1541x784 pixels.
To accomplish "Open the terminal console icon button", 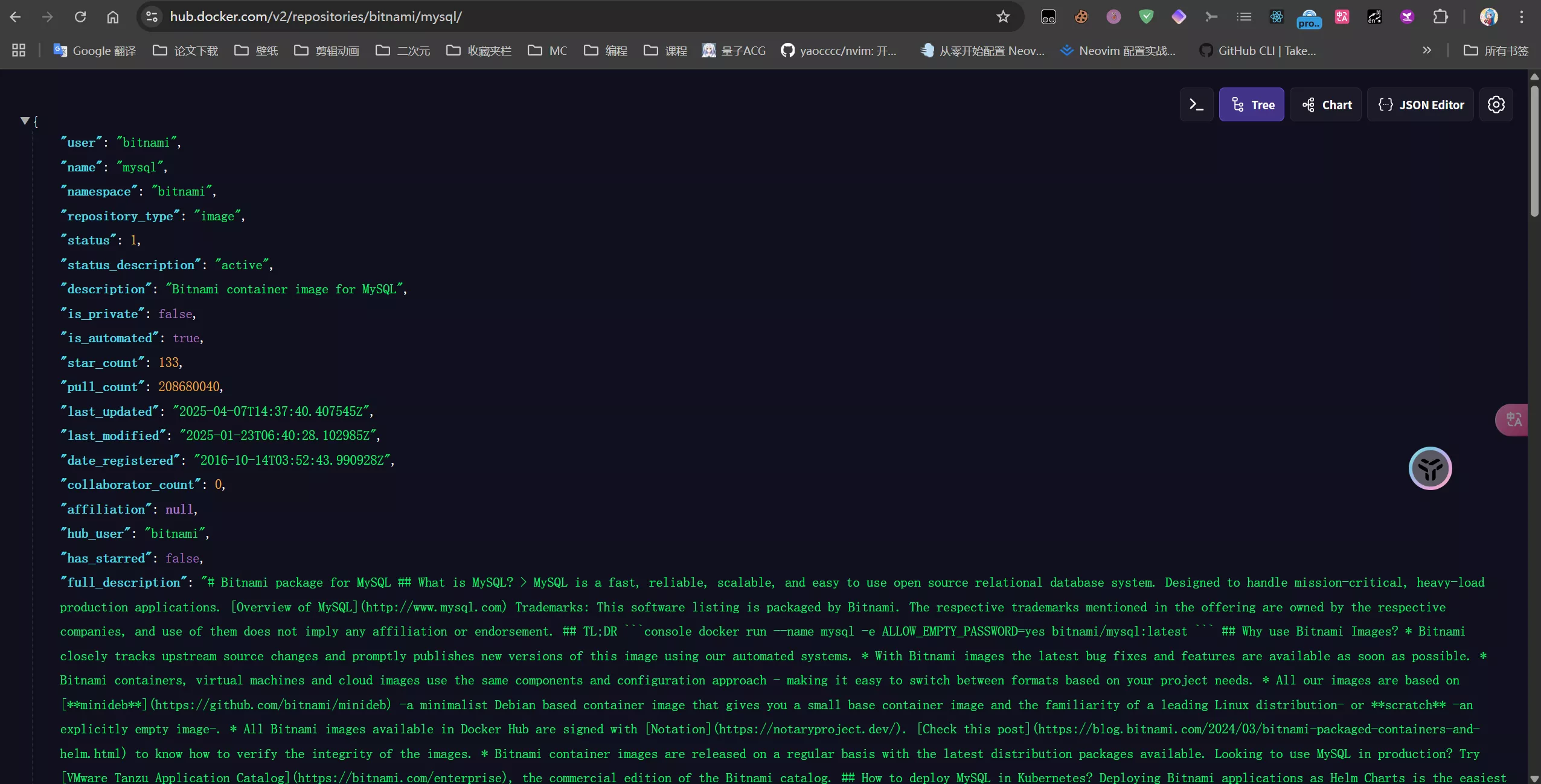I will click(1196, 105).
